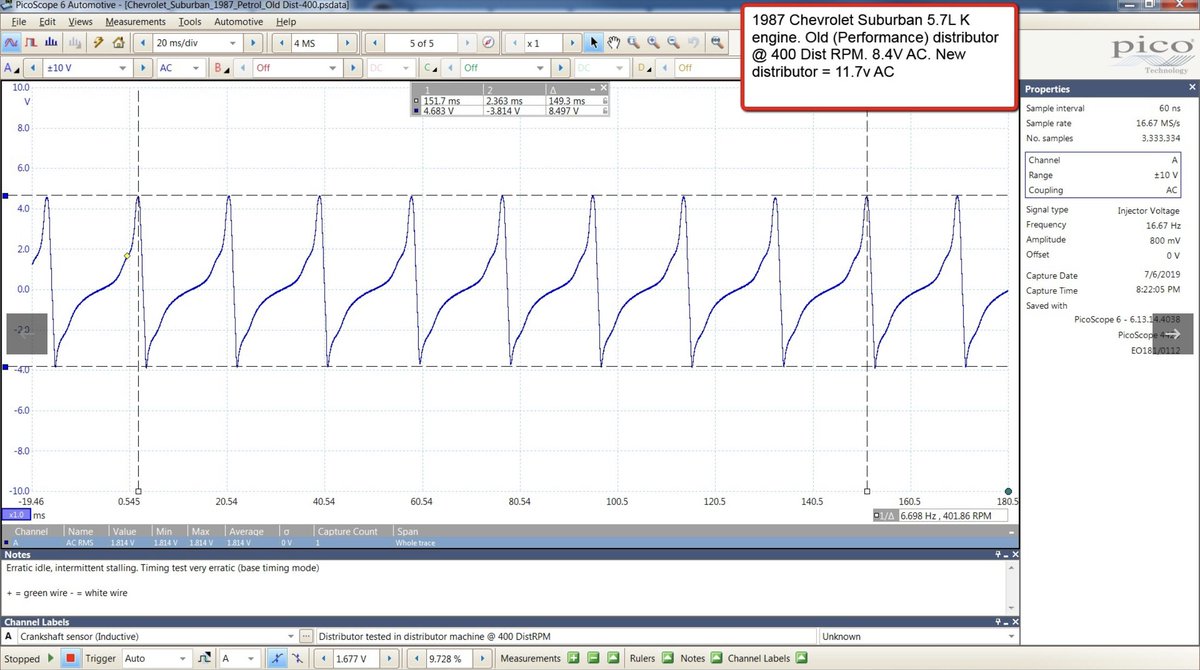This screenshot has width=1200, height=670.
Task: Go to previous waveform buffer
Action: tap(373, 43)
